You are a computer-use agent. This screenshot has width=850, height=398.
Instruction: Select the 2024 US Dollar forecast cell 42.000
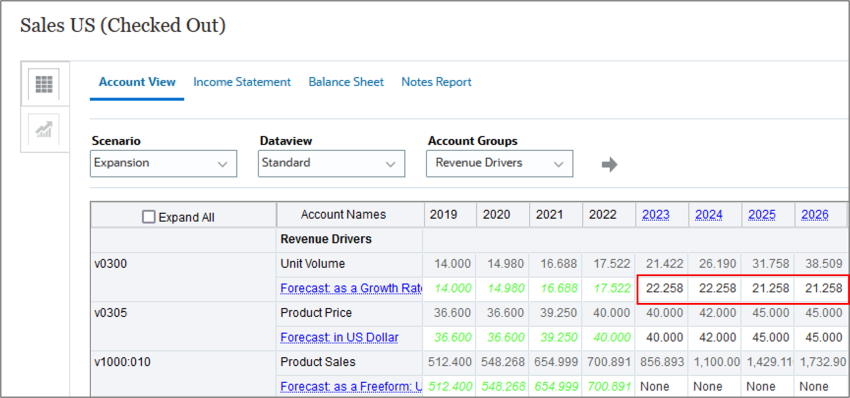716,337
